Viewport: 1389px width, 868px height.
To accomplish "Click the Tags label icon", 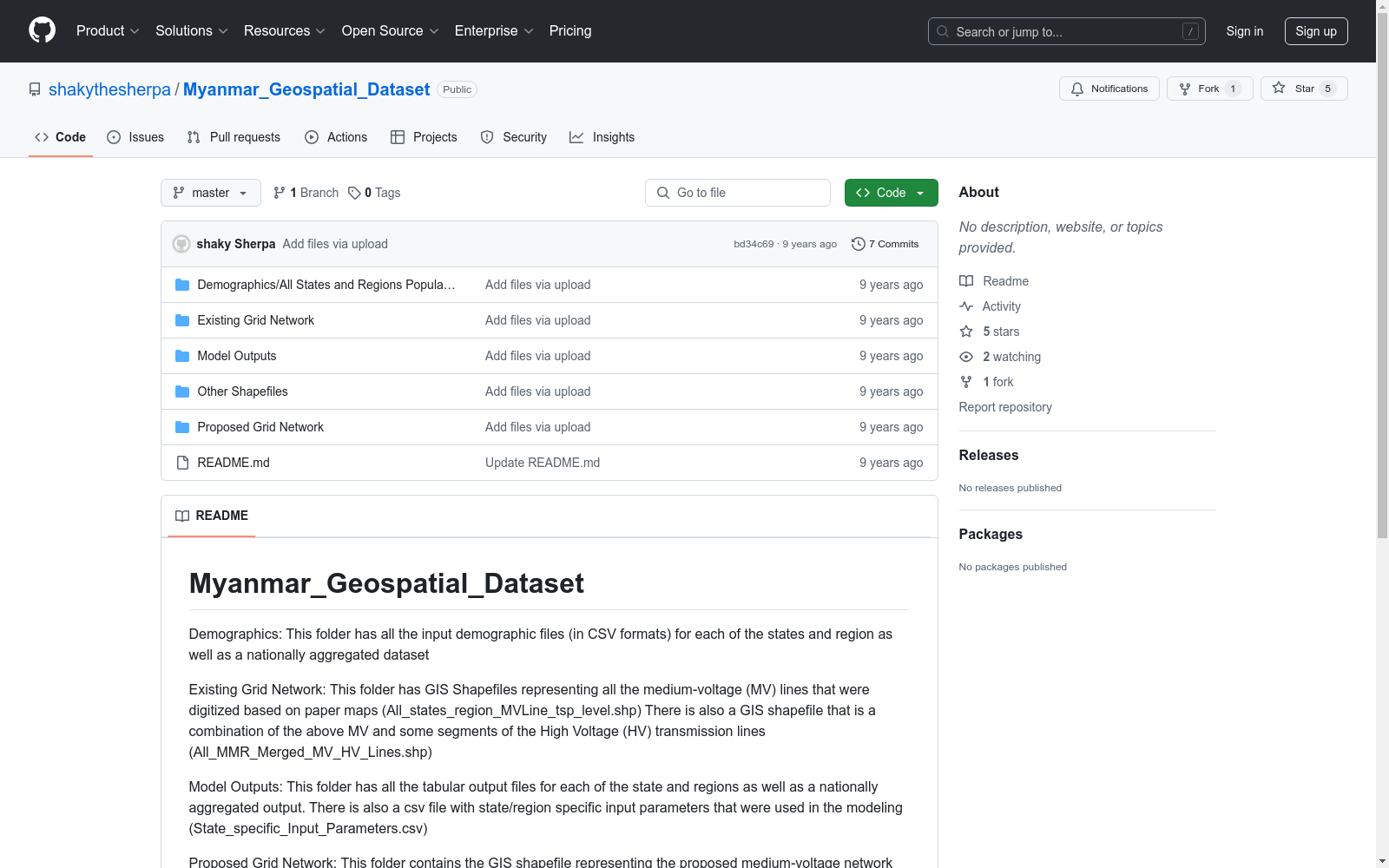I will pyautogui.click(x=354, y=193).
